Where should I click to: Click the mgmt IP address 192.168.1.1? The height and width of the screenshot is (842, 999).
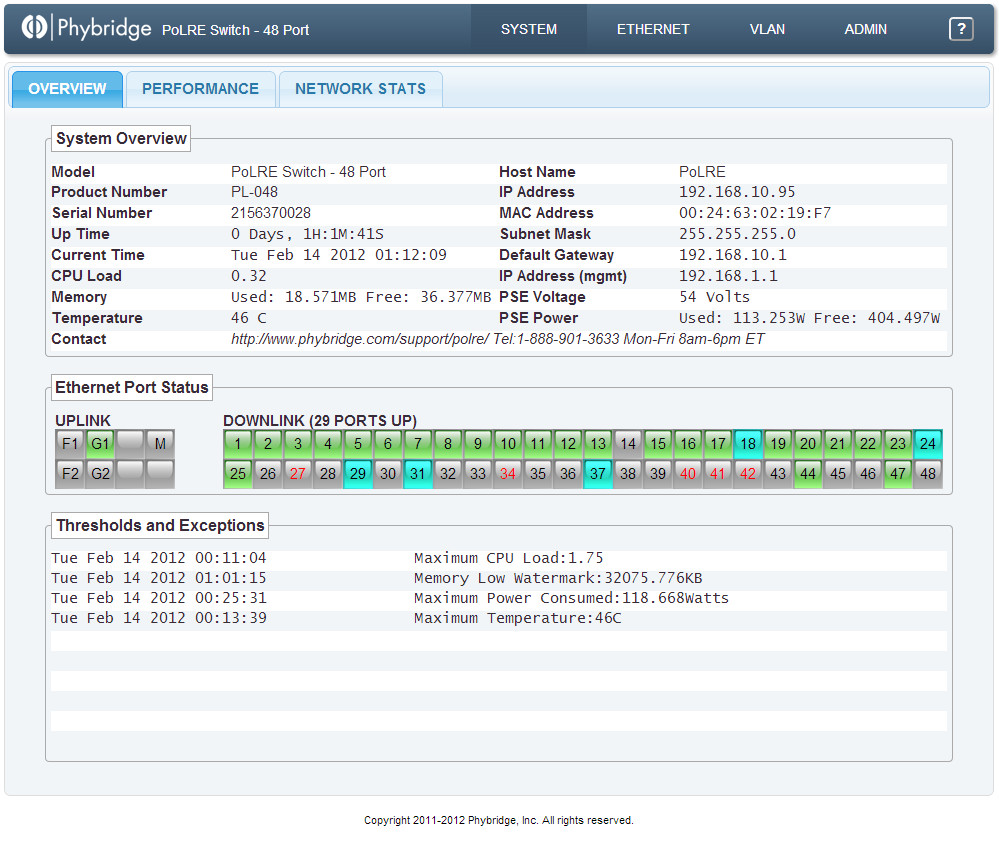(x=728, y=276)
